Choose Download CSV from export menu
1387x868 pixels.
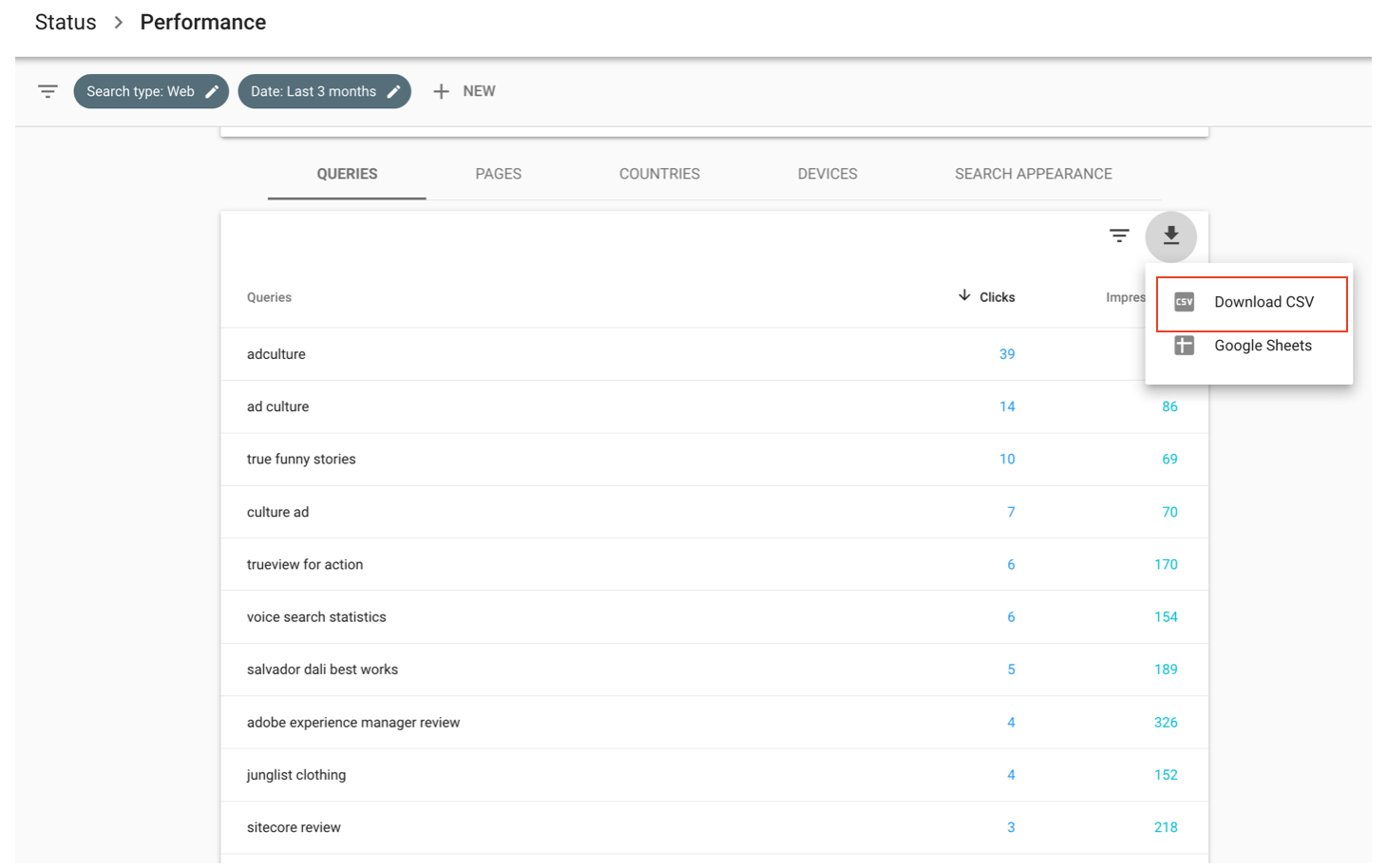pyautogui.click(x=1263, y=302)
